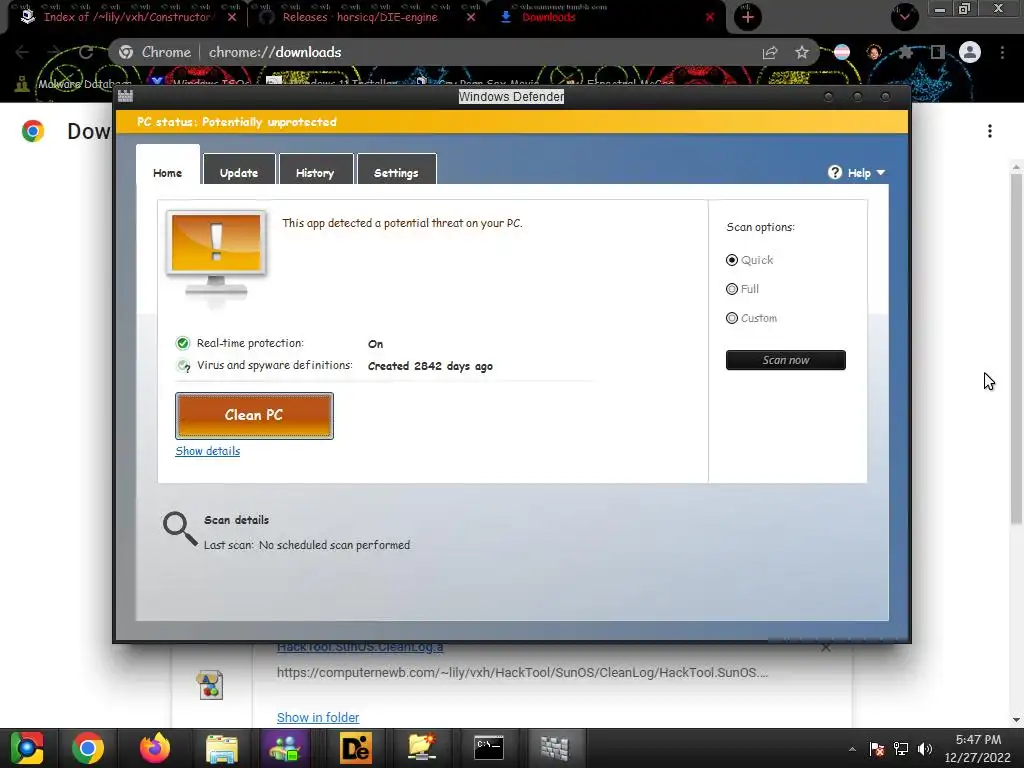
Task: Click the Scan details magnifying glass icon
Action: (x=180, y=528)
